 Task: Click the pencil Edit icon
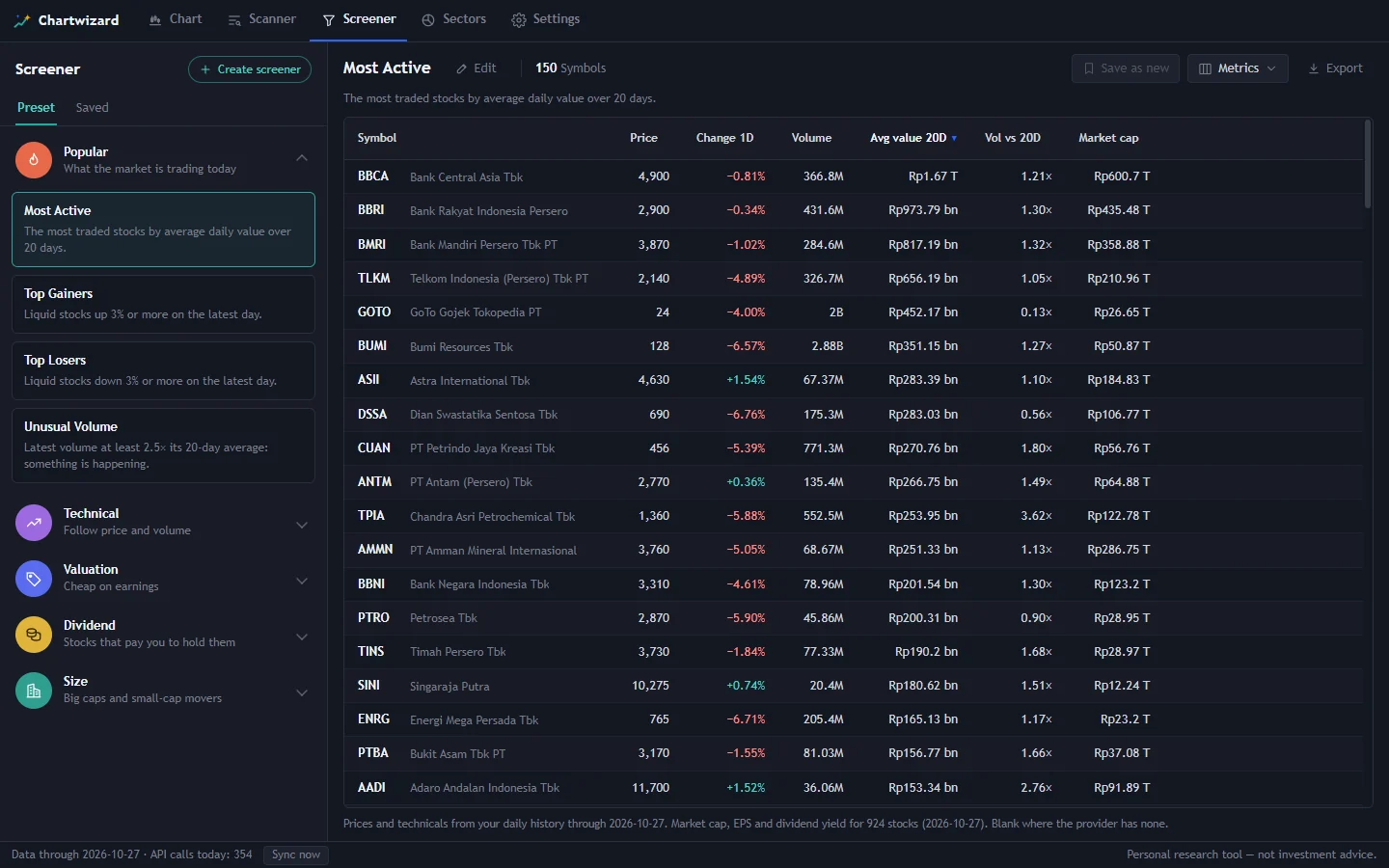462,68
